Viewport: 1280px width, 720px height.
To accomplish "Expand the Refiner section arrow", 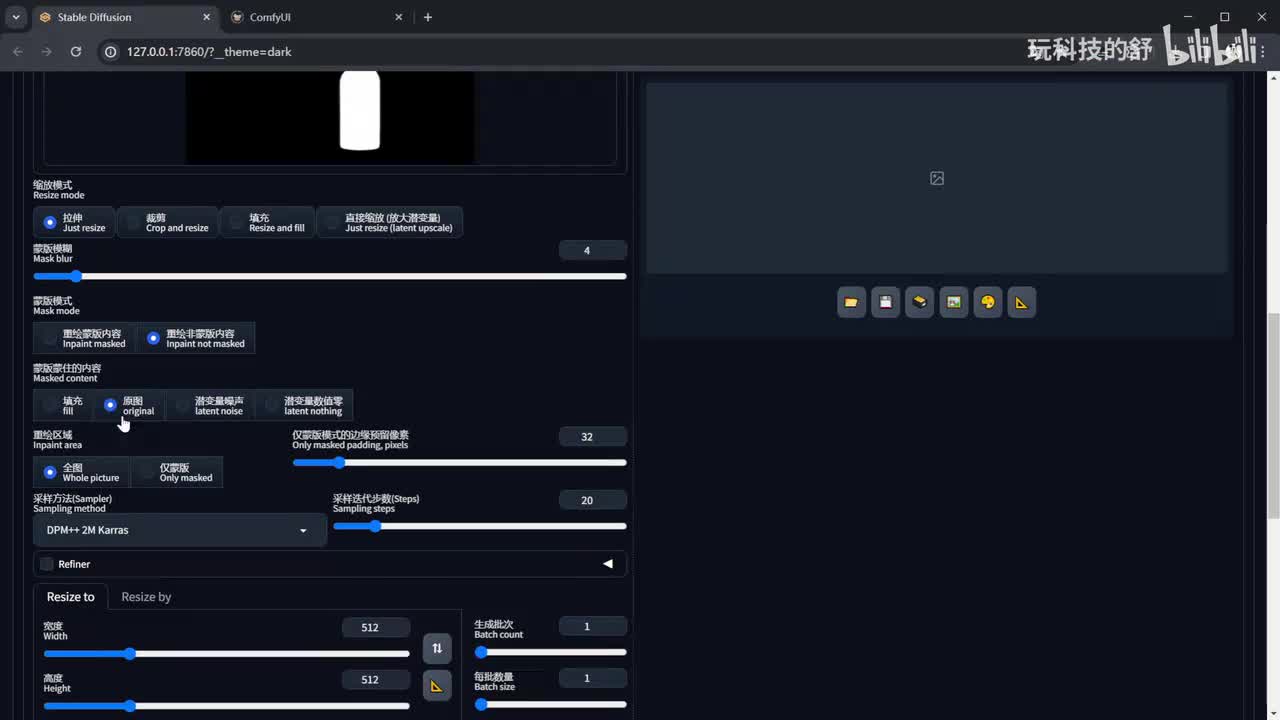I will 607,564.
